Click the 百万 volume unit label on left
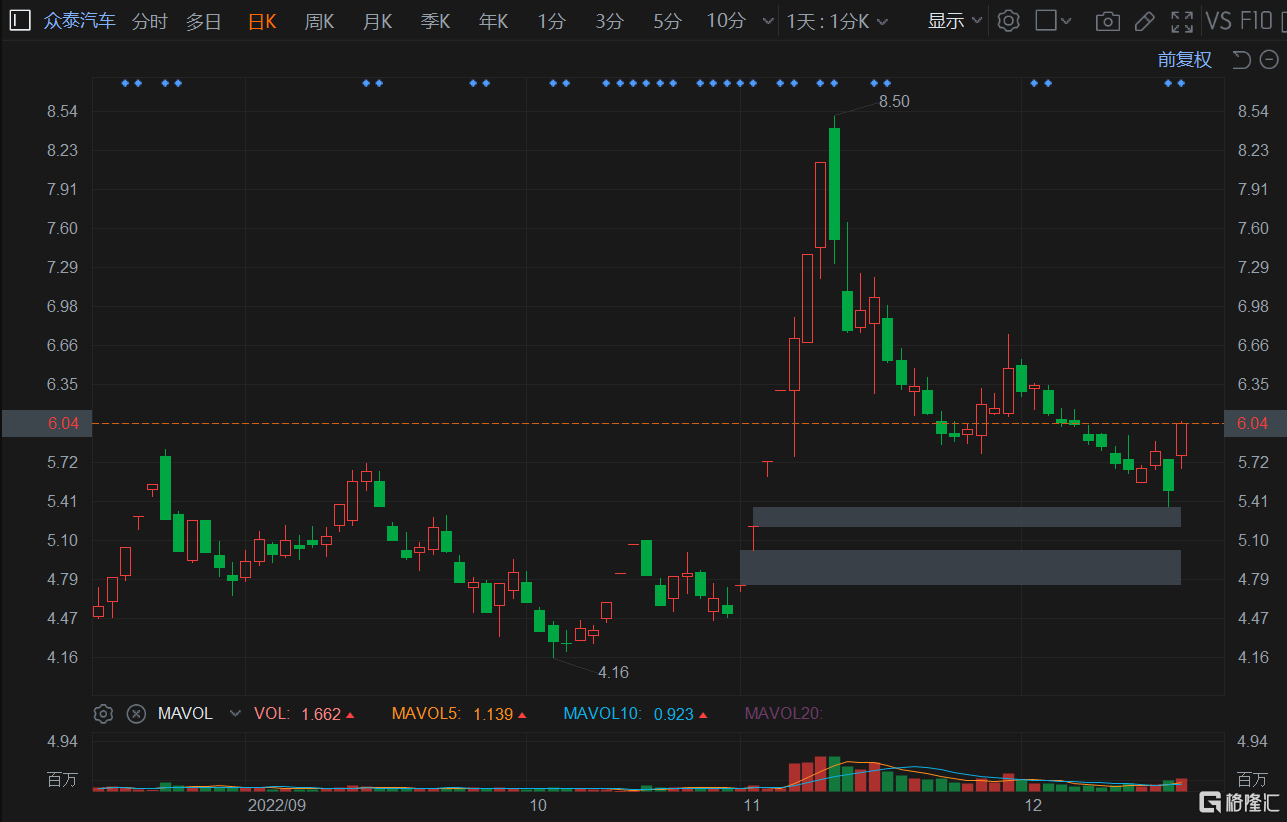This screenshot has height=822, width=1287. point(61,779)
